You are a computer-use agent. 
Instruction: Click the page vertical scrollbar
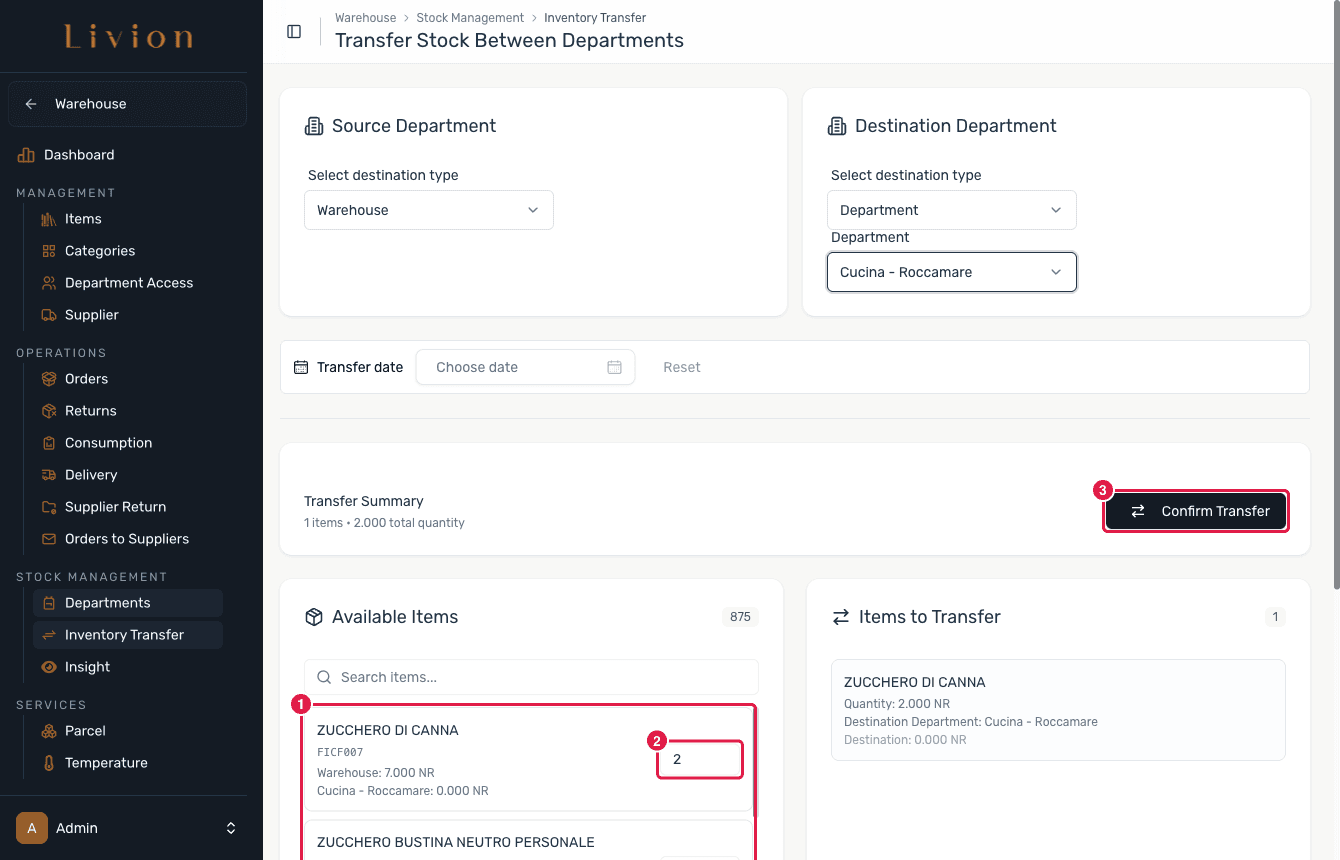click(x=1335, y=295)
